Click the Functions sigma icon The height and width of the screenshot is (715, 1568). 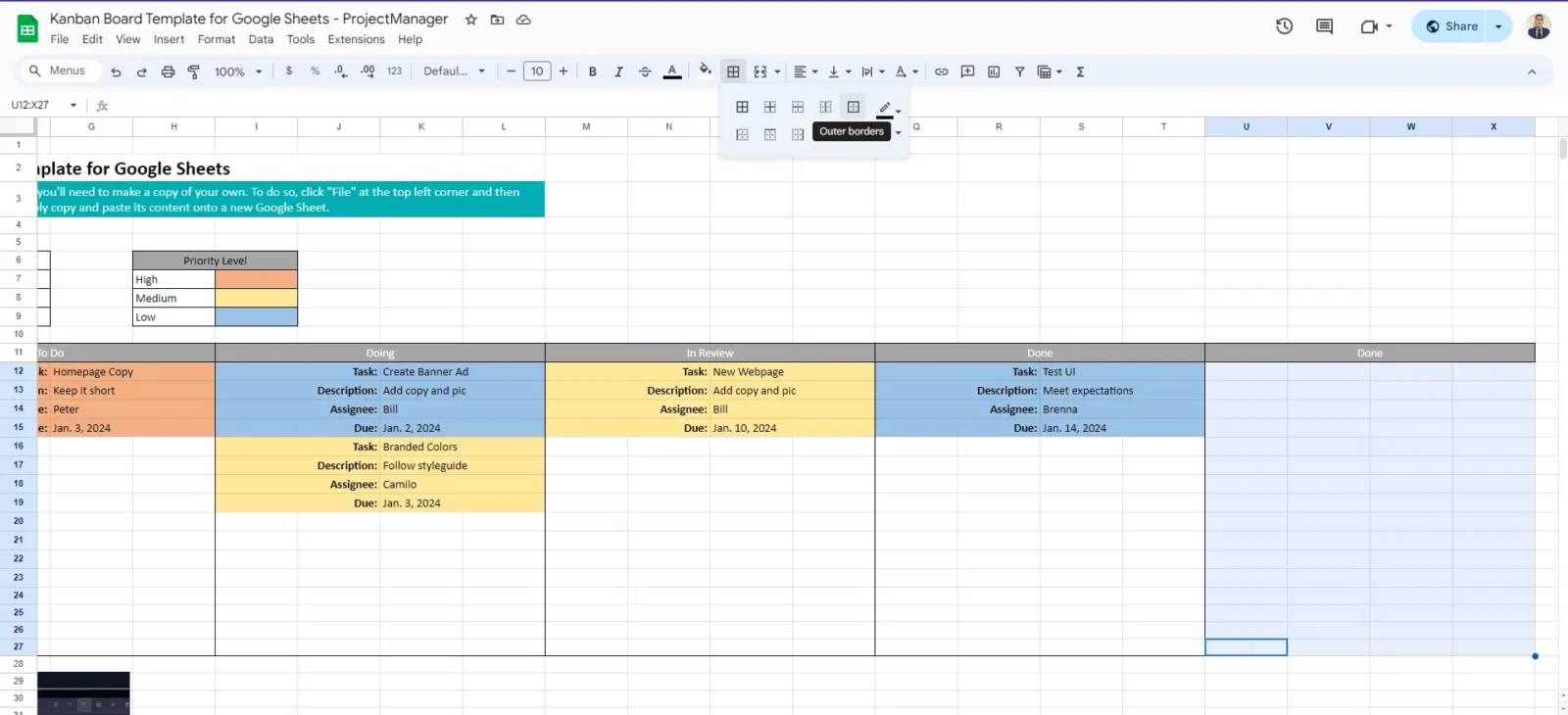point(1080,71)
